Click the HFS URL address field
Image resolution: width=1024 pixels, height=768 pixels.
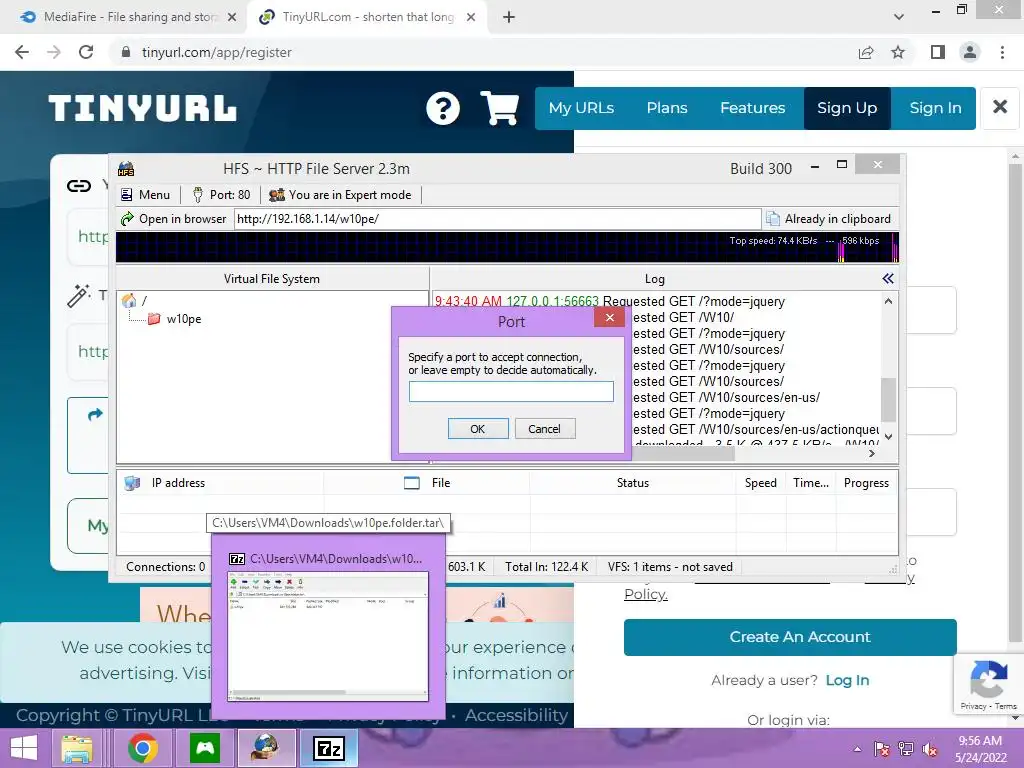pyautogui.click(x=497, y=219)
